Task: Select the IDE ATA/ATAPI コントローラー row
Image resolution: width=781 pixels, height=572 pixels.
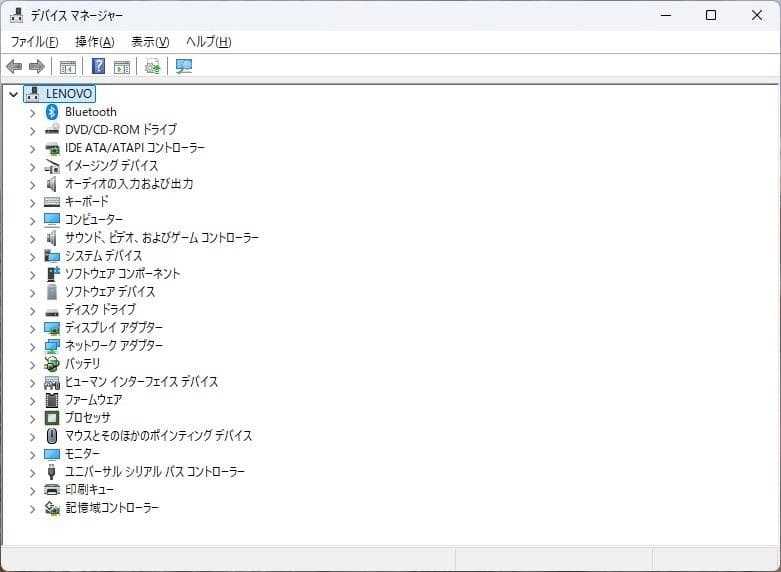Action: pyautogui.click(x=135, y=148)
